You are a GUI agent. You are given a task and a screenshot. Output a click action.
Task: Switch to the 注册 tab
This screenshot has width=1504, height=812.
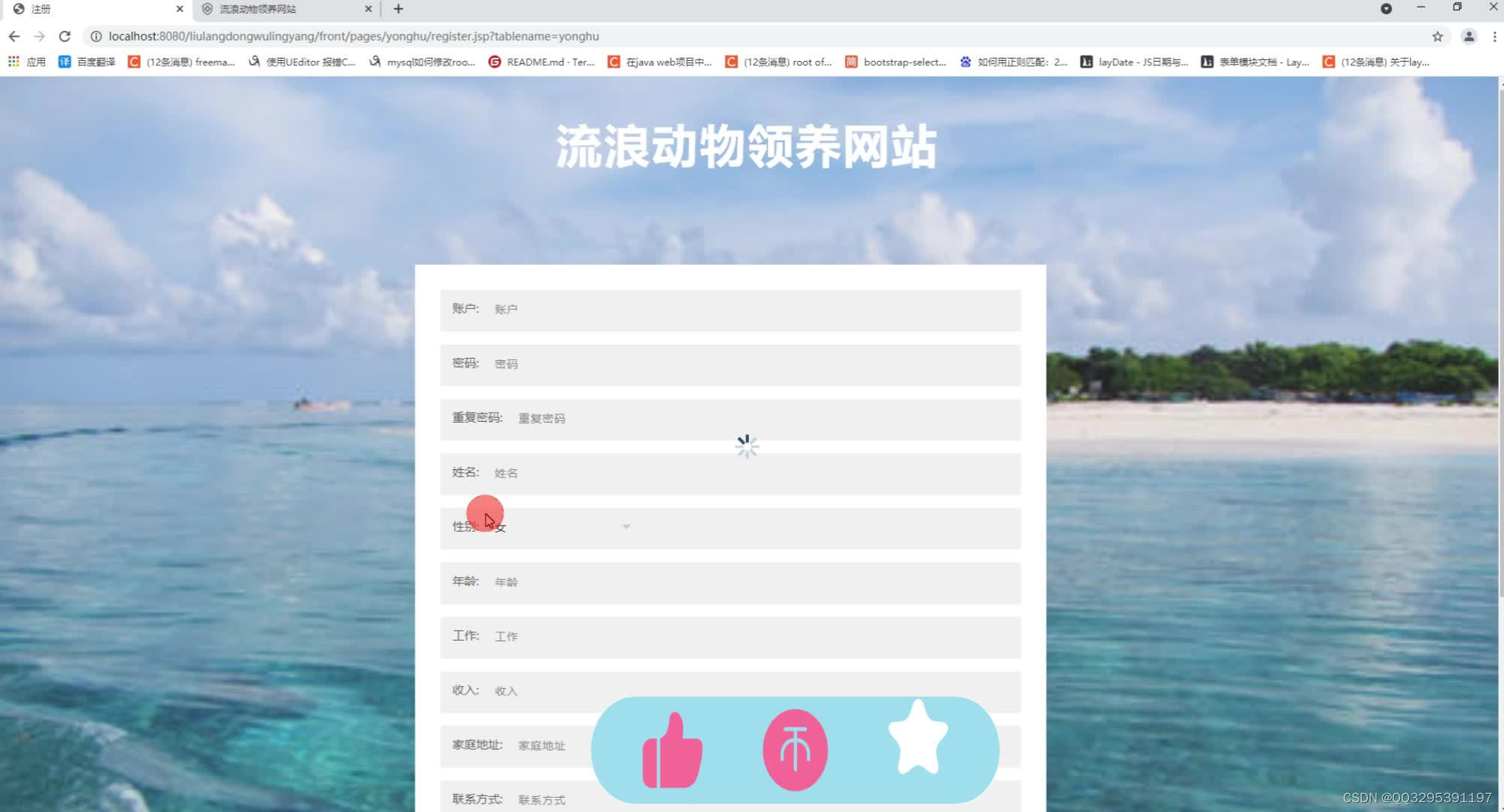pos(96,9)
